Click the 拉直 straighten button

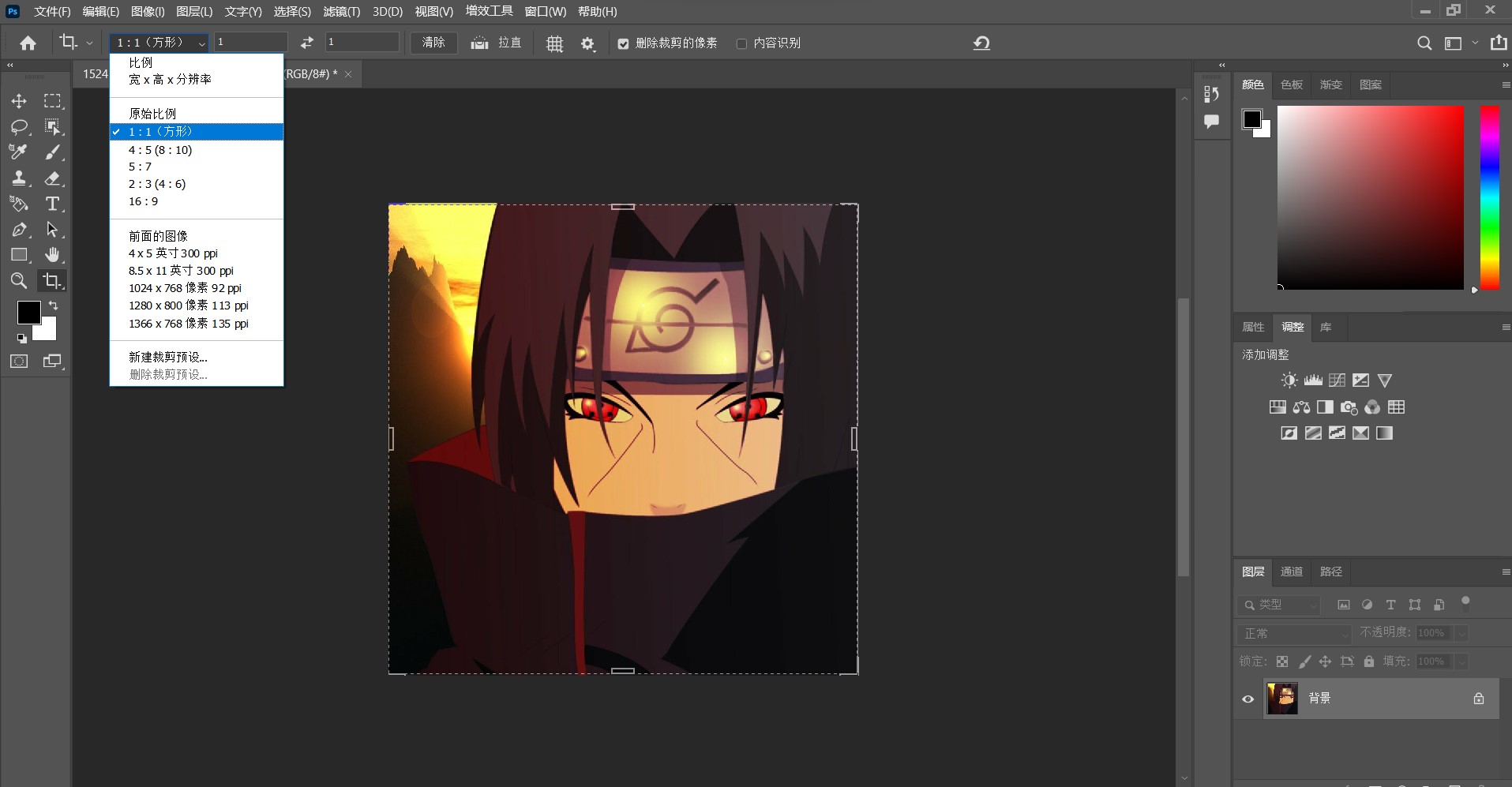(497, 43)
